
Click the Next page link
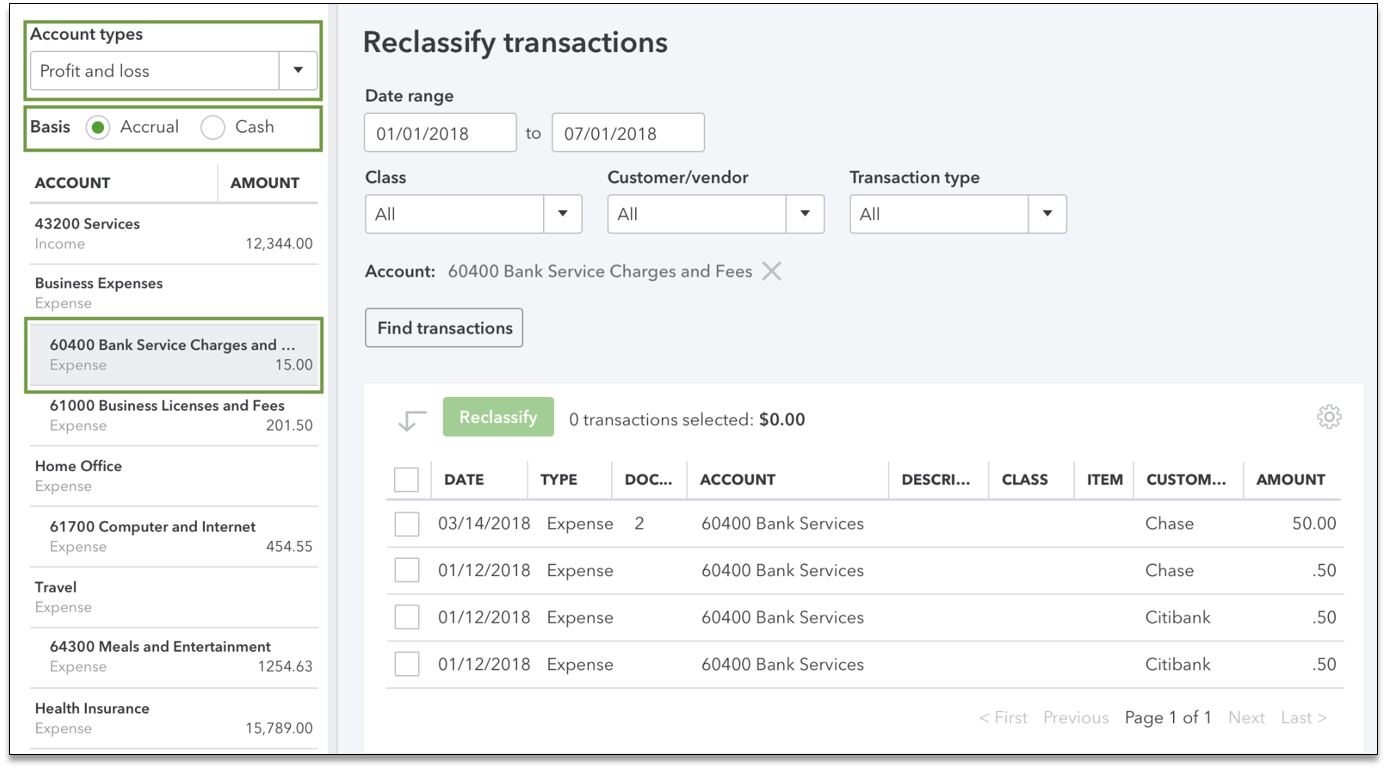(x=1246, y=718)
